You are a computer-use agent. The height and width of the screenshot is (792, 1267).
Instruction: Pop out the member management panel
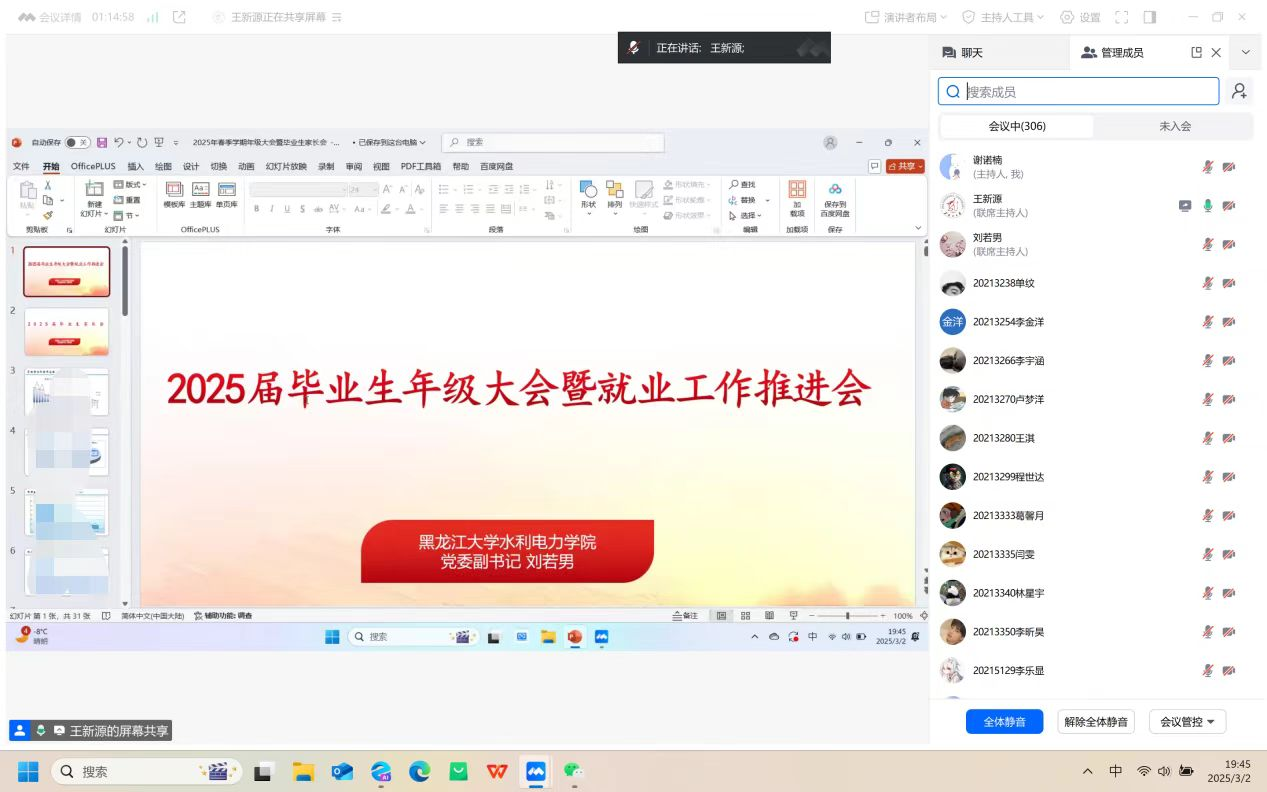(x=1196, y=52)
